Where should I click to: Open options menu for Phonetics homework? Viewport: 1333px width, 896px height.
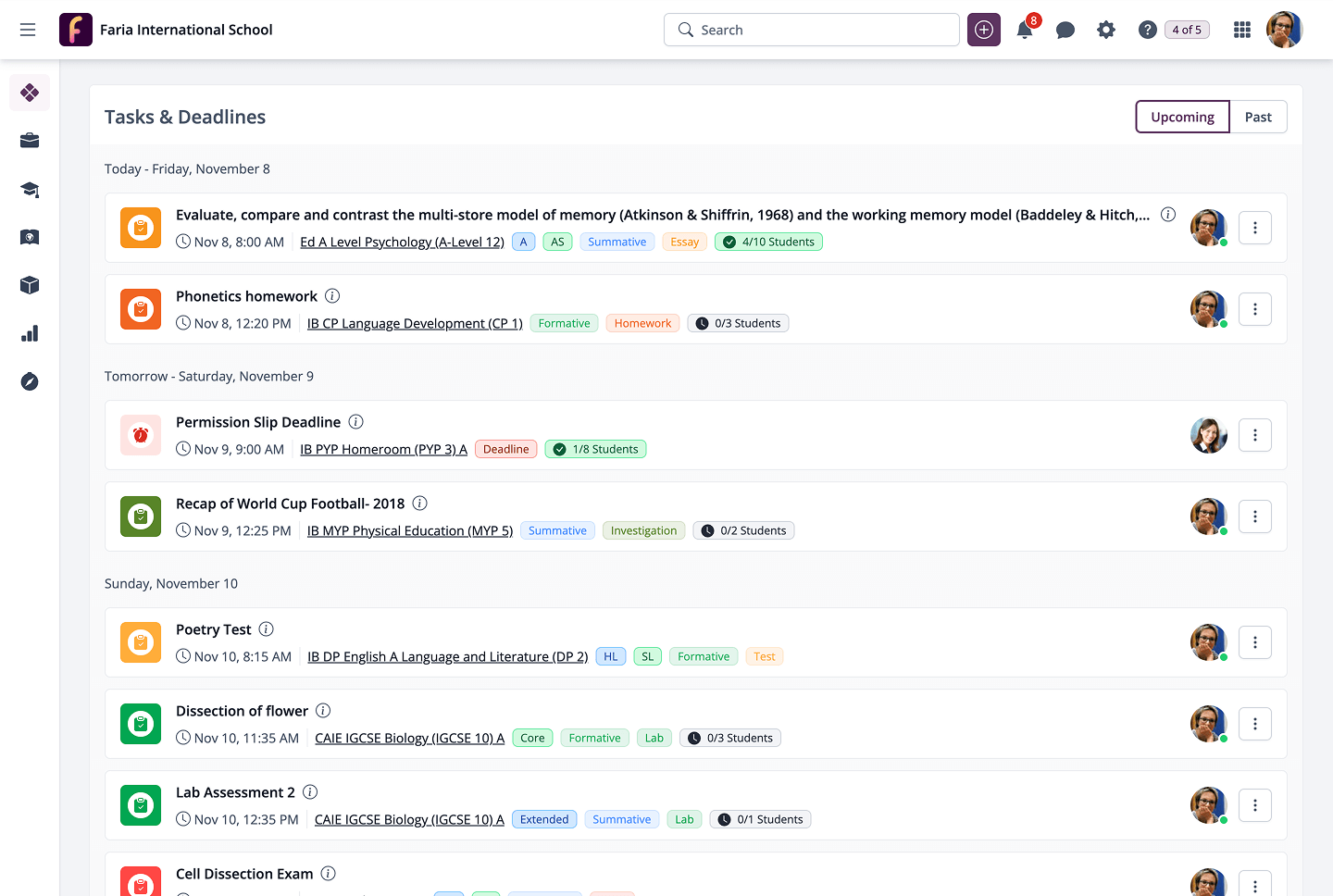click(1255, 309)
